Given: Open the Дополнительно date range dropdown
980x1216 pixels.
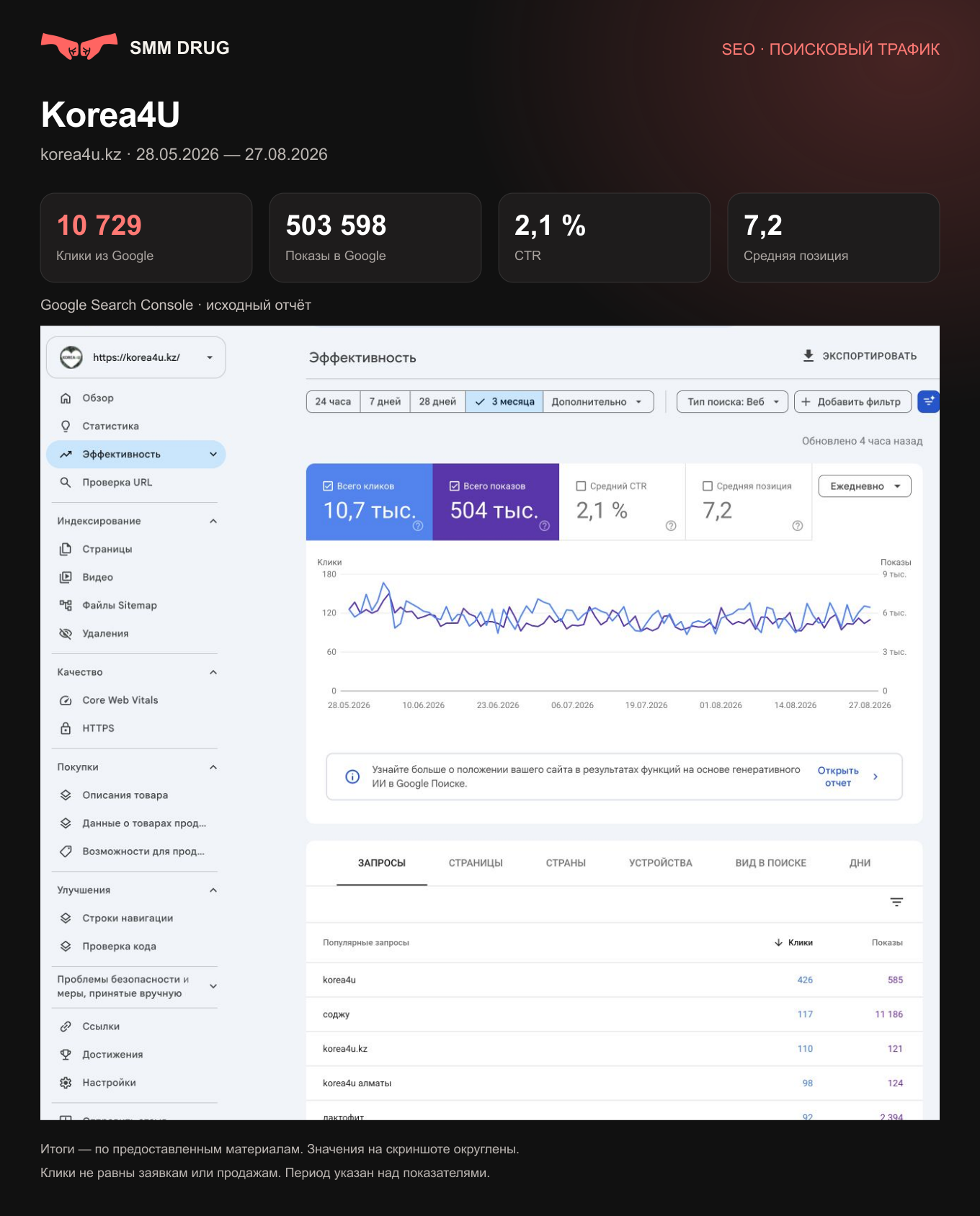Looking at the screenshot, I should click(x=598, y=402).
